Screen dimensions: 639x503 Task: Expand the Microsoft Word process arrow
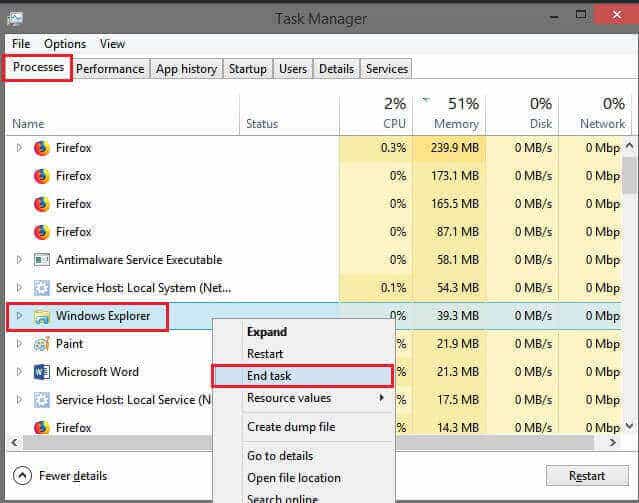tap(19, 371)
